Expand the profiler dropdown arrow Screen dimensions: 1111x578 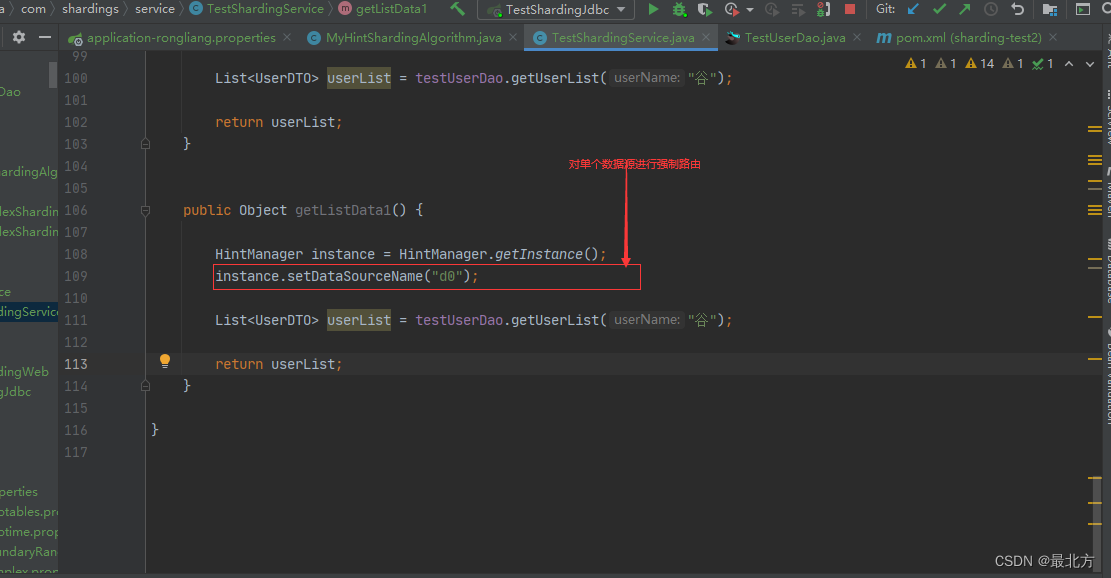[x=750, y=9]
